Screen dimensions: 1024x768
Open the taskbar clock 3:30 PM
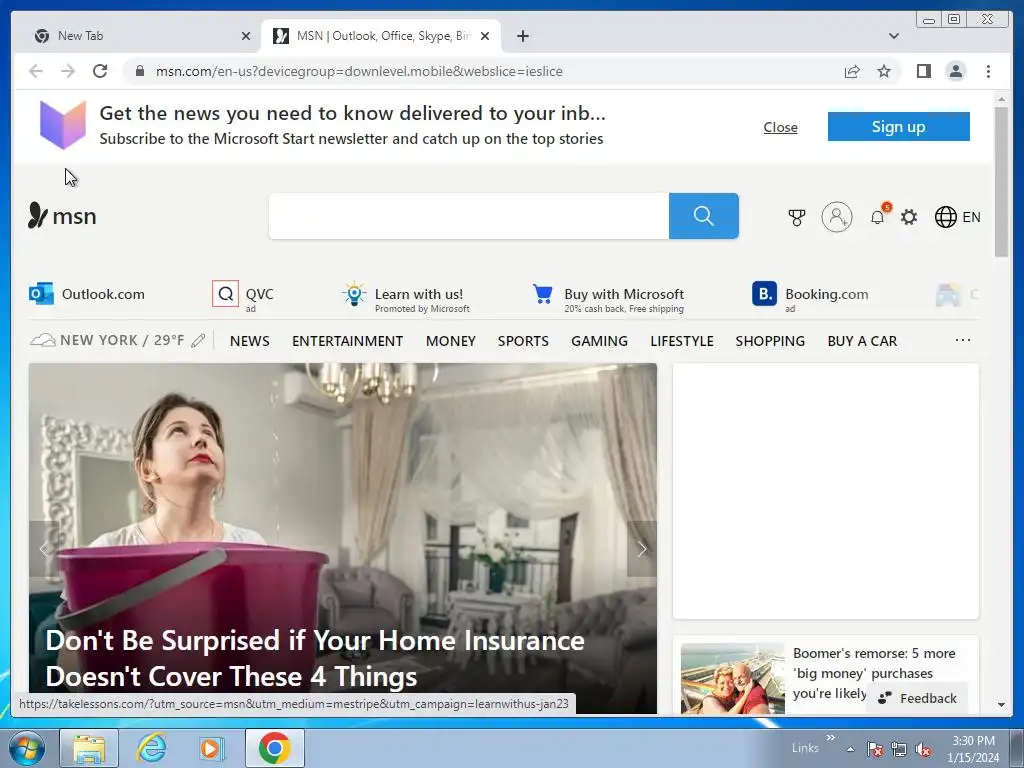coord(973,748)
